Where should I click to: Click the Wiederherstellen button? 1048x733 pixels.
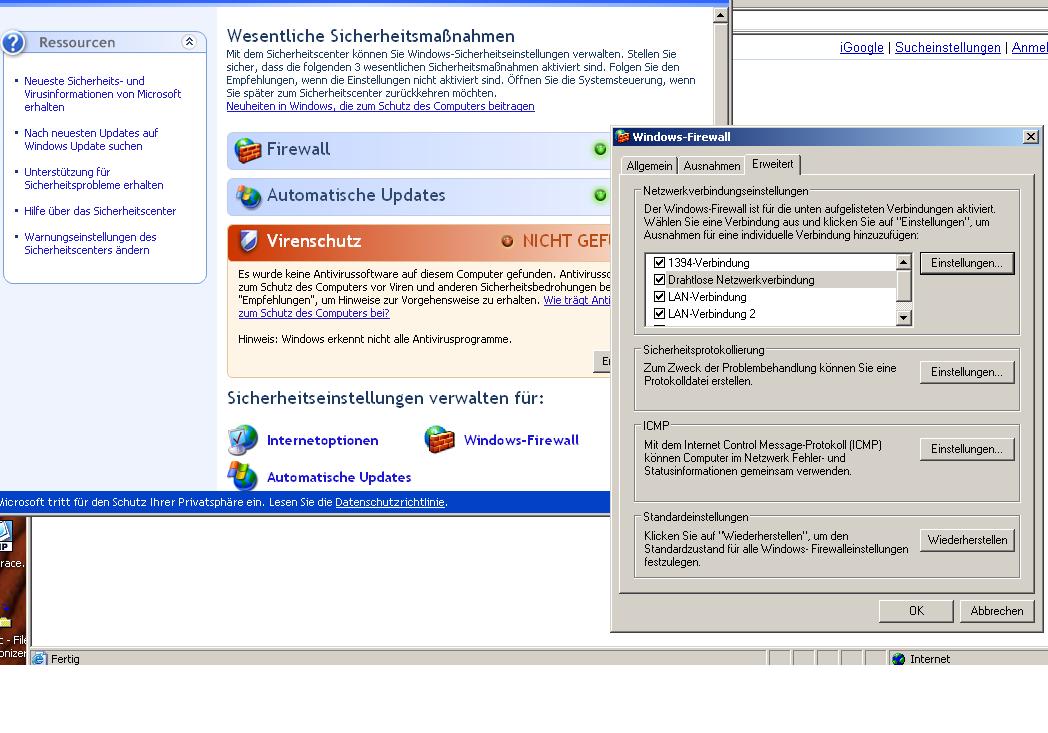[966, 540]
